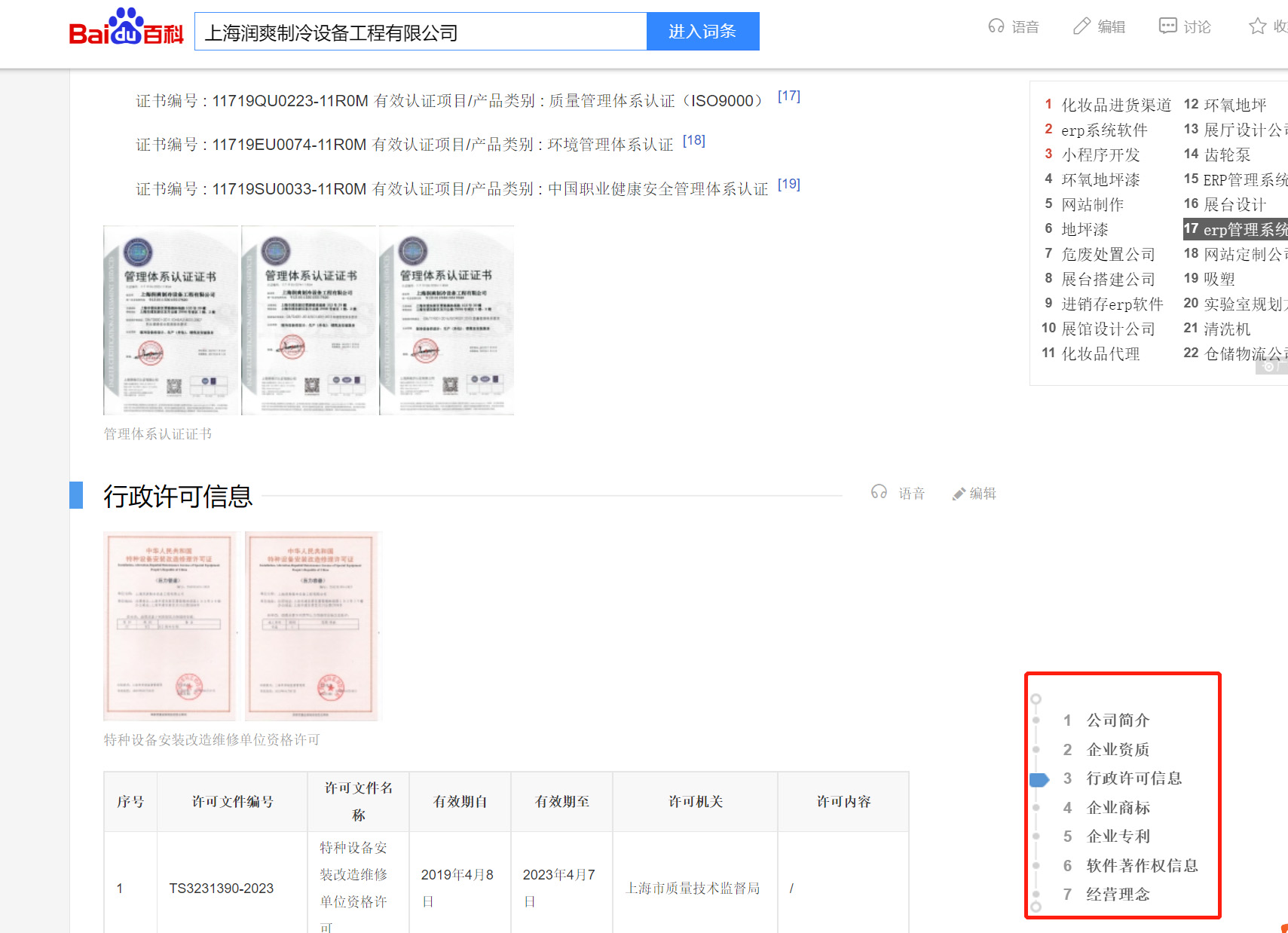Click the 许可机关 column header
The width and height of the screenshot is (1288, 933).
pyautogui.click(x=696, y=802)
